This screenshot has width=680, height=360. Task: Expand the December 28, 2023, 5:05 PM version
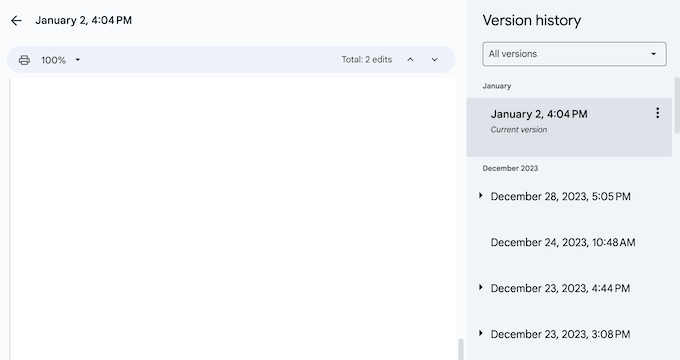pyautogui.click(x=481, y=196)
